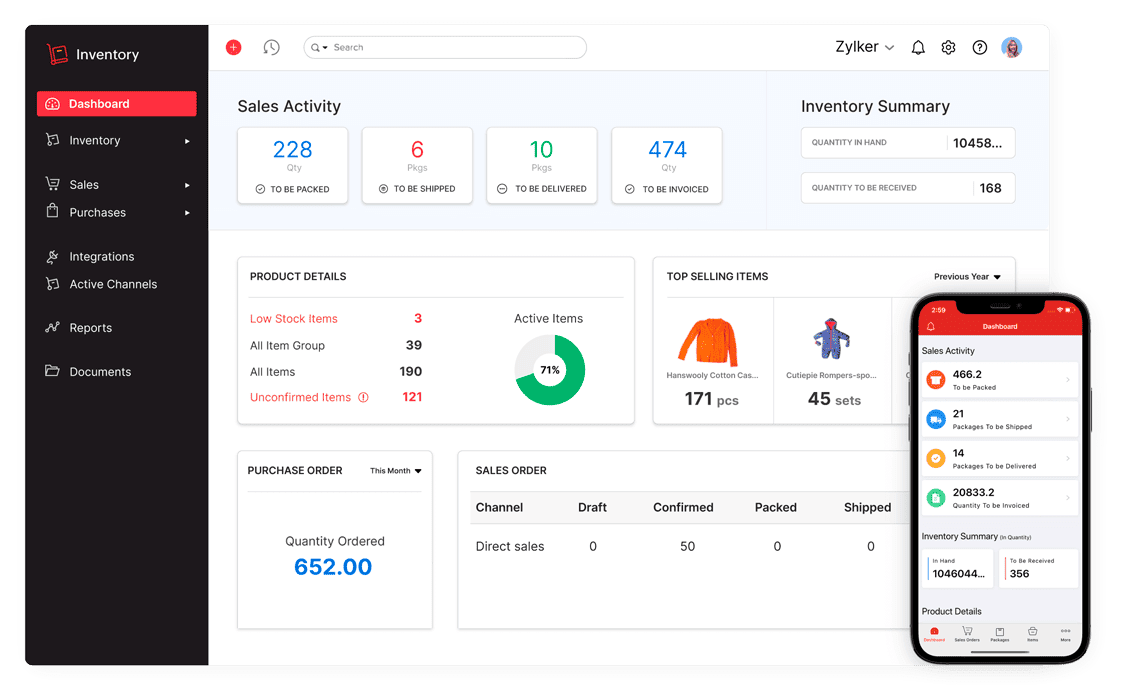Click the help question mark icon
Viewport: 1124px width, 697px height.
[979, 47]
